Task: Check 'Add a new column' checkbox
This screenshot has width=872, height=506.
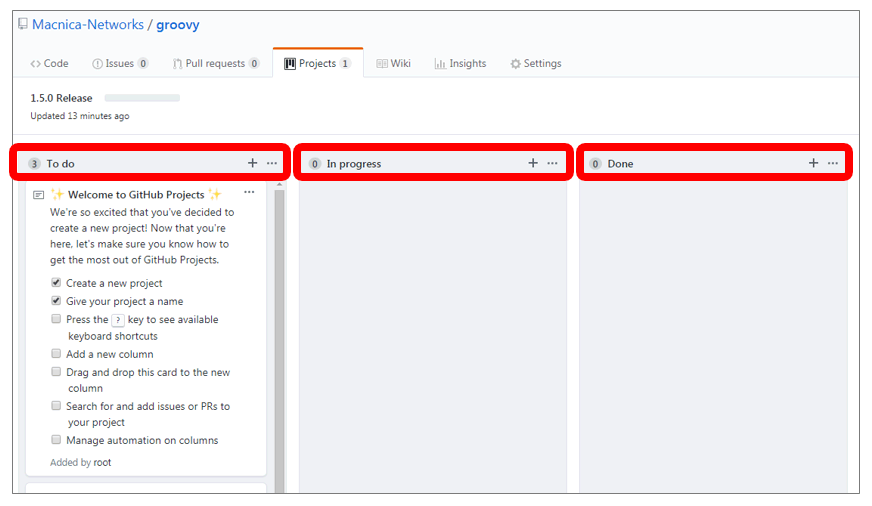Action: tap(56, 353)
